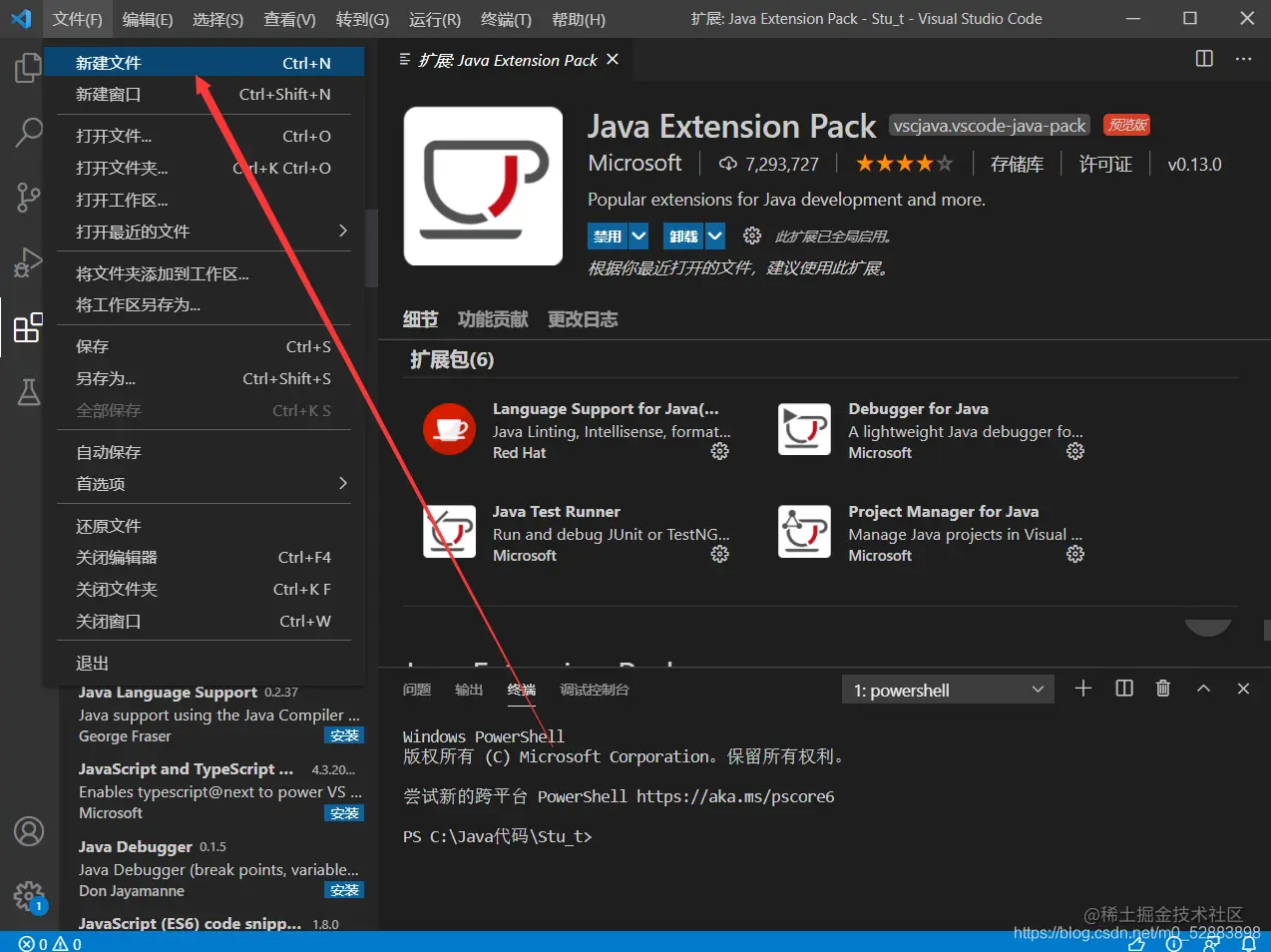Click the gear icon beside the uninstall button
Screen dimensions: 1271x952
pos(752,236)
